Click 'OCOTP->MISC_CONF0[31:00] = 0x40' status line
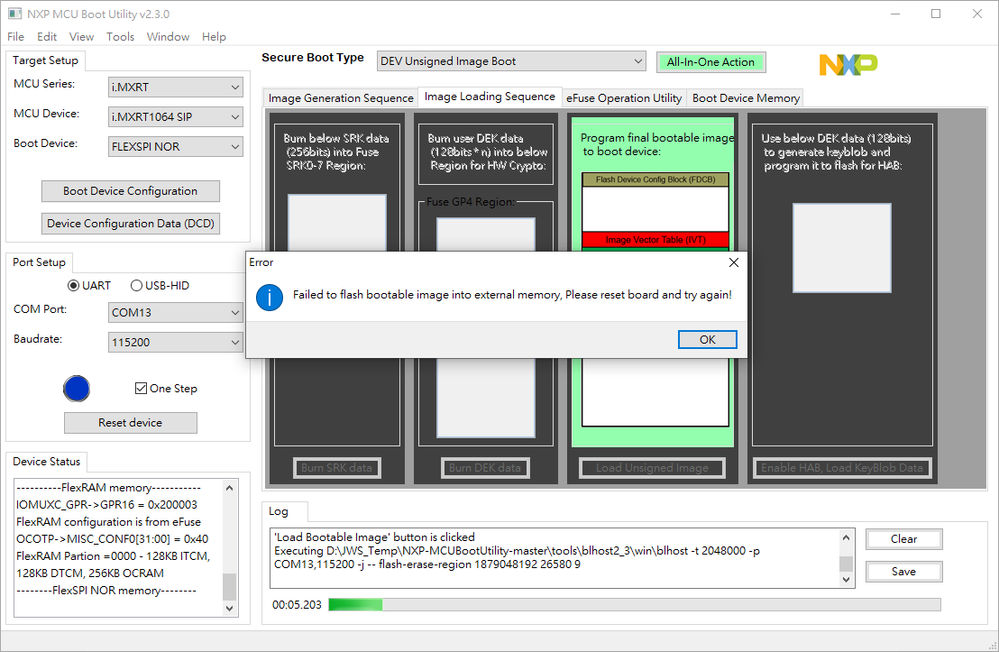The width and height of the screenshot is (999, 652). [x=112, y=539]
